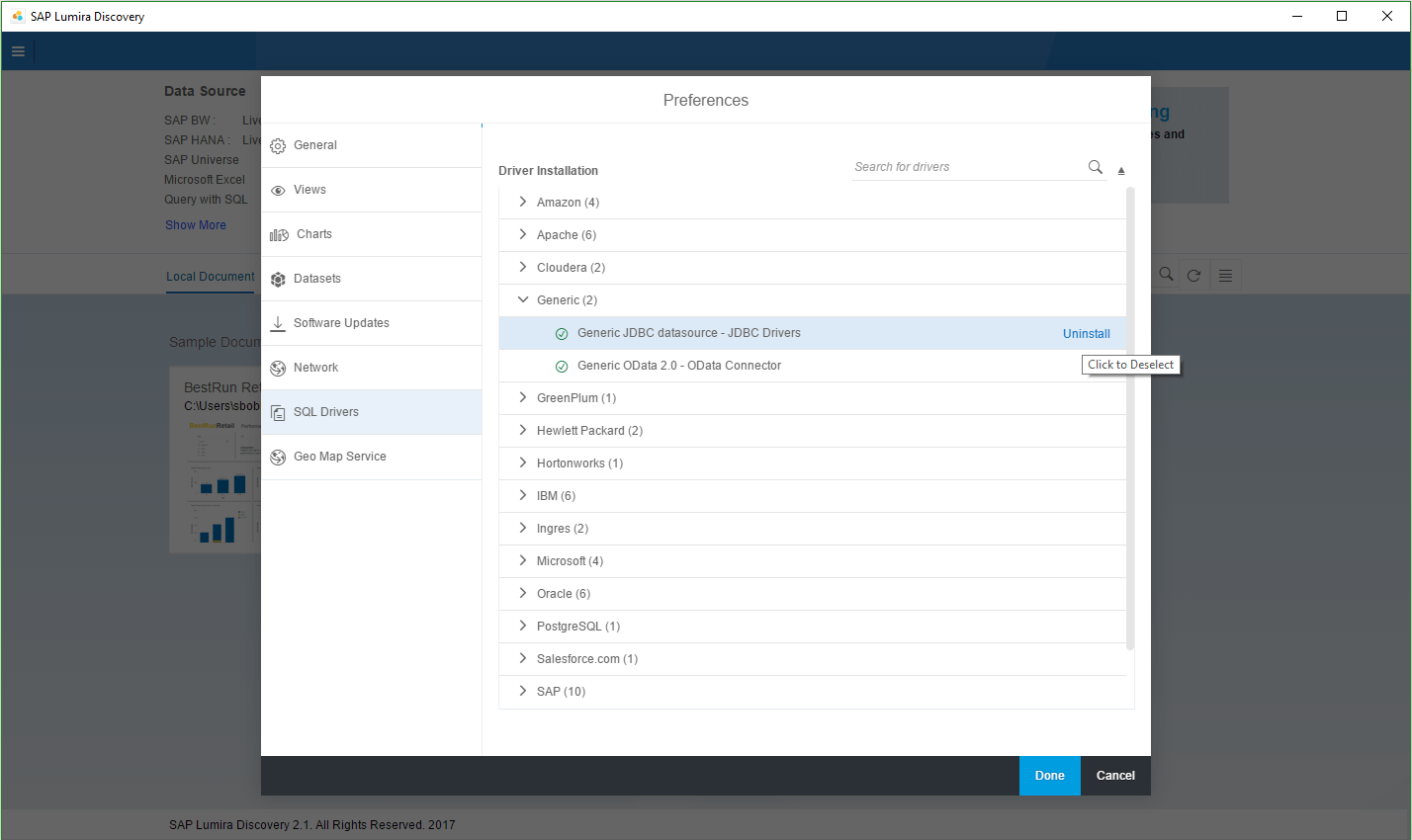This screenshot has height=840, width=1412.
Task: Click the Network globe icon
Action: [x=278, y=369]
